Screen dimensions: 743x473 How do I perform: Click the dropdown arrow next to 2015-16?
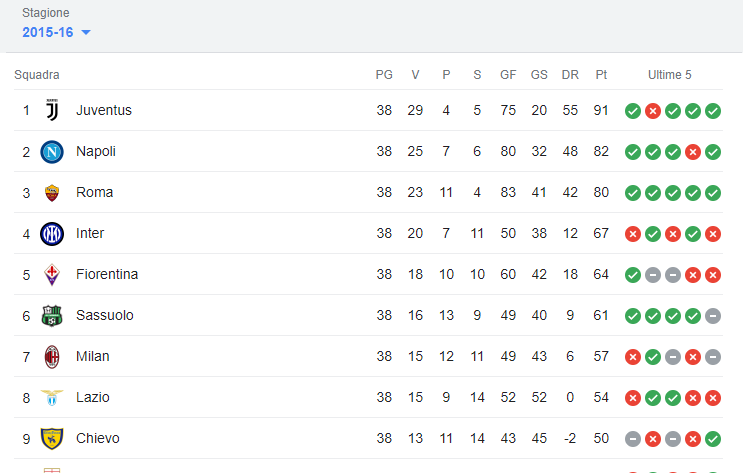coord(86,33)
